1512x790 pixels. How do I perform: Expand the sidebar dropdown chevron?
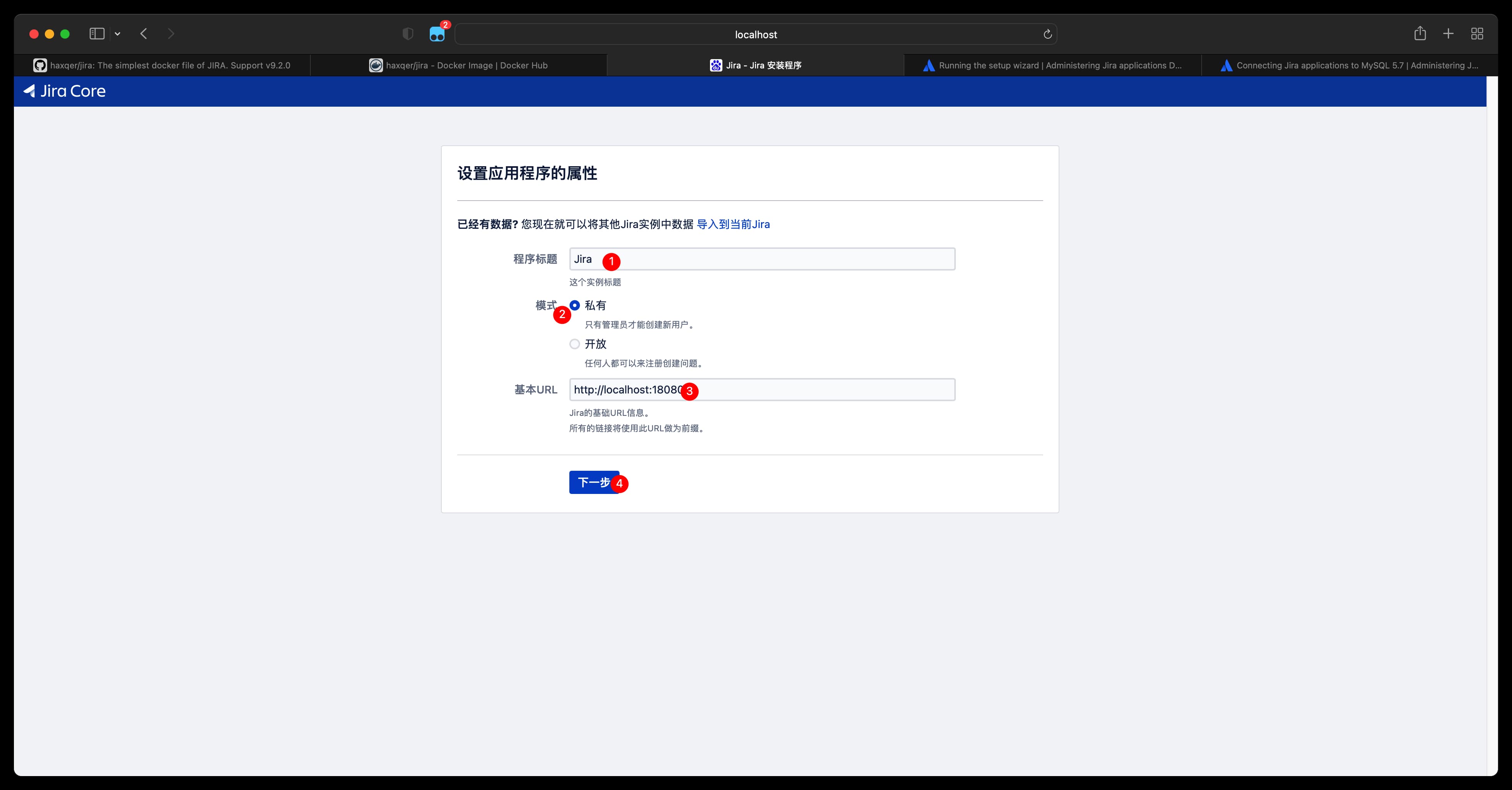[117, 34]
